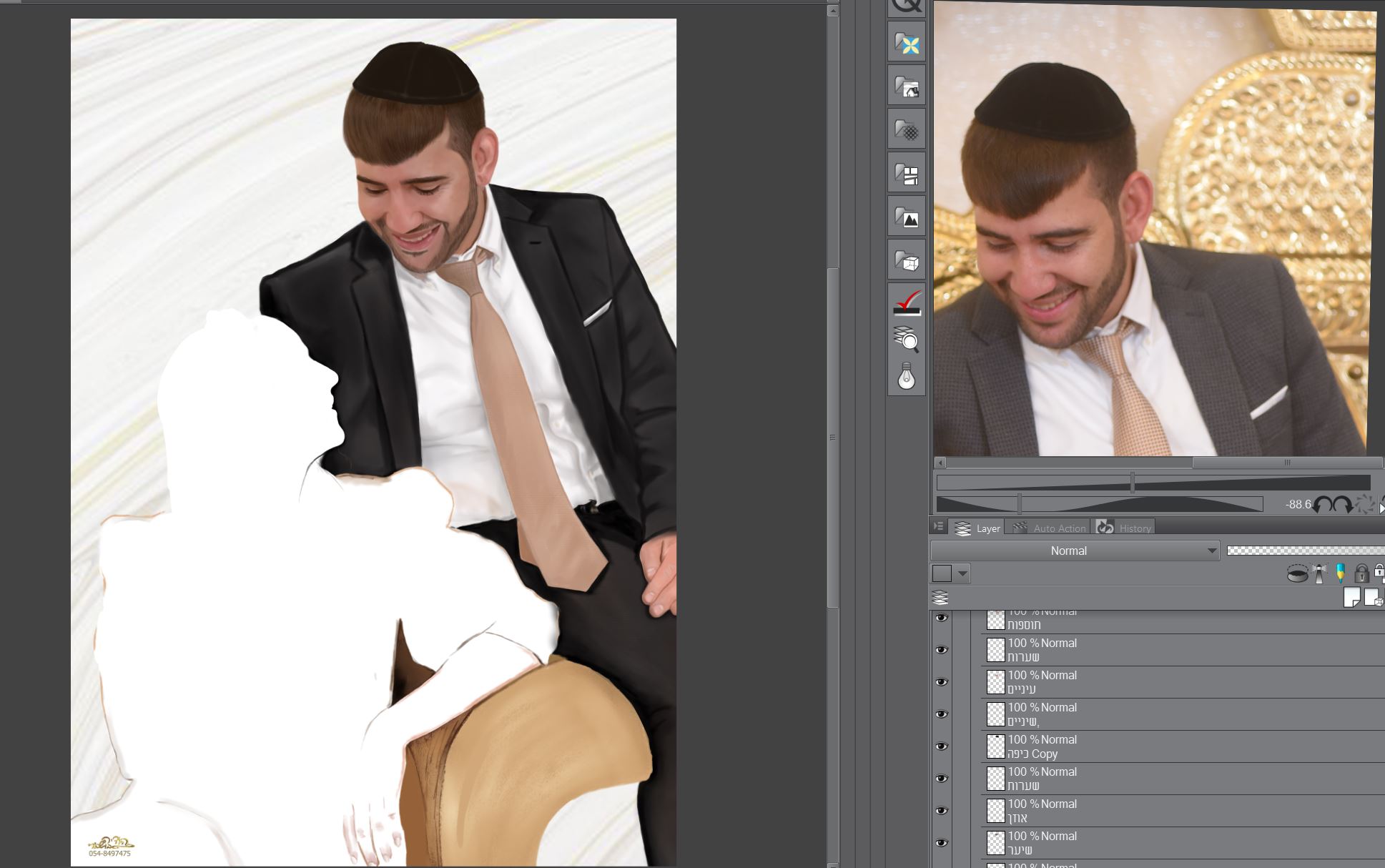Screen dimensions: 1385x868
Task: Open the Layer palette menu button
Action: click(938, 527)
